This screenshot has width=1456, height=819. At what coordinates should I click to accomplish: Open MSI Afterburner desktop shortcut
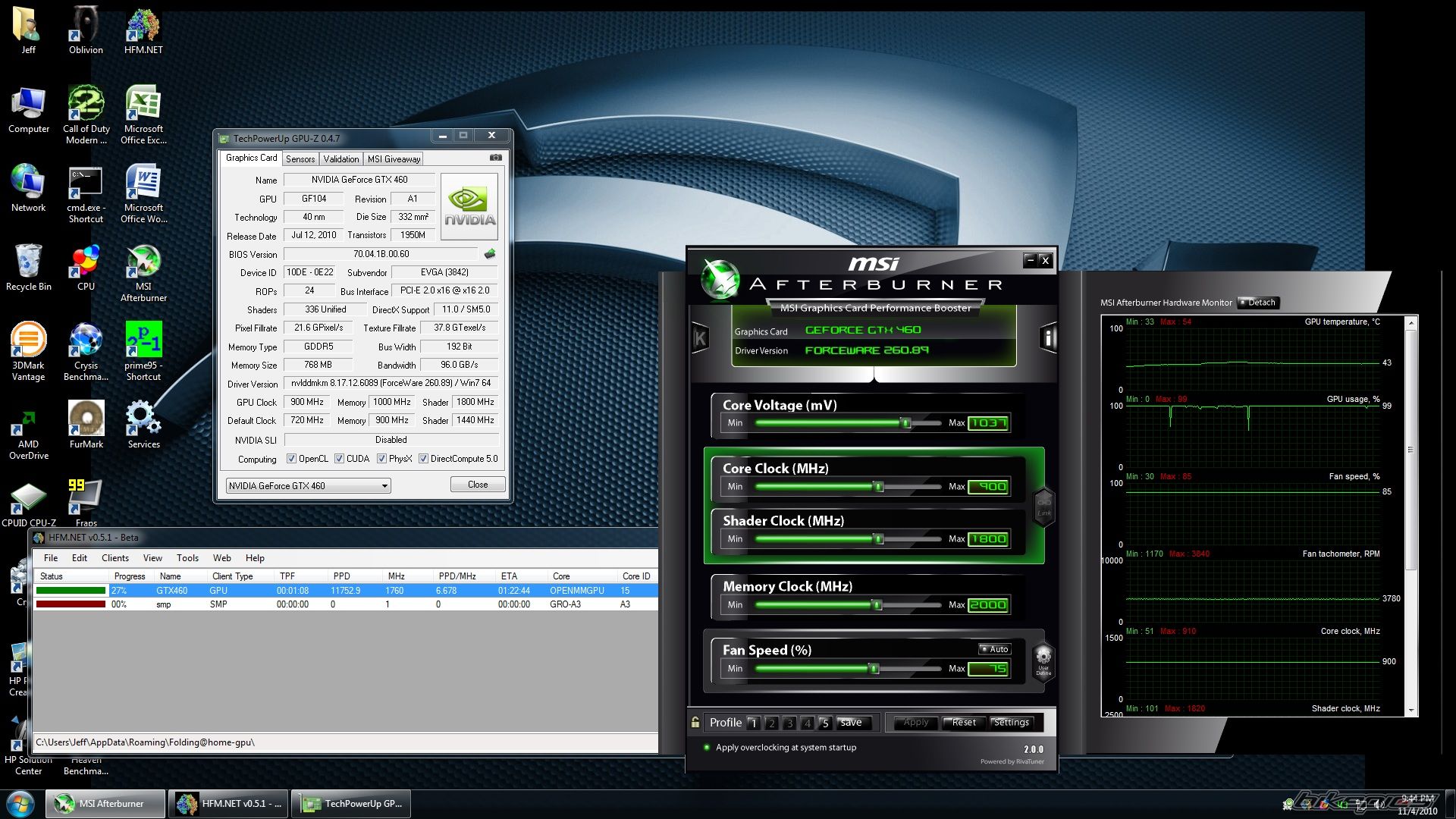coord(143,273)
